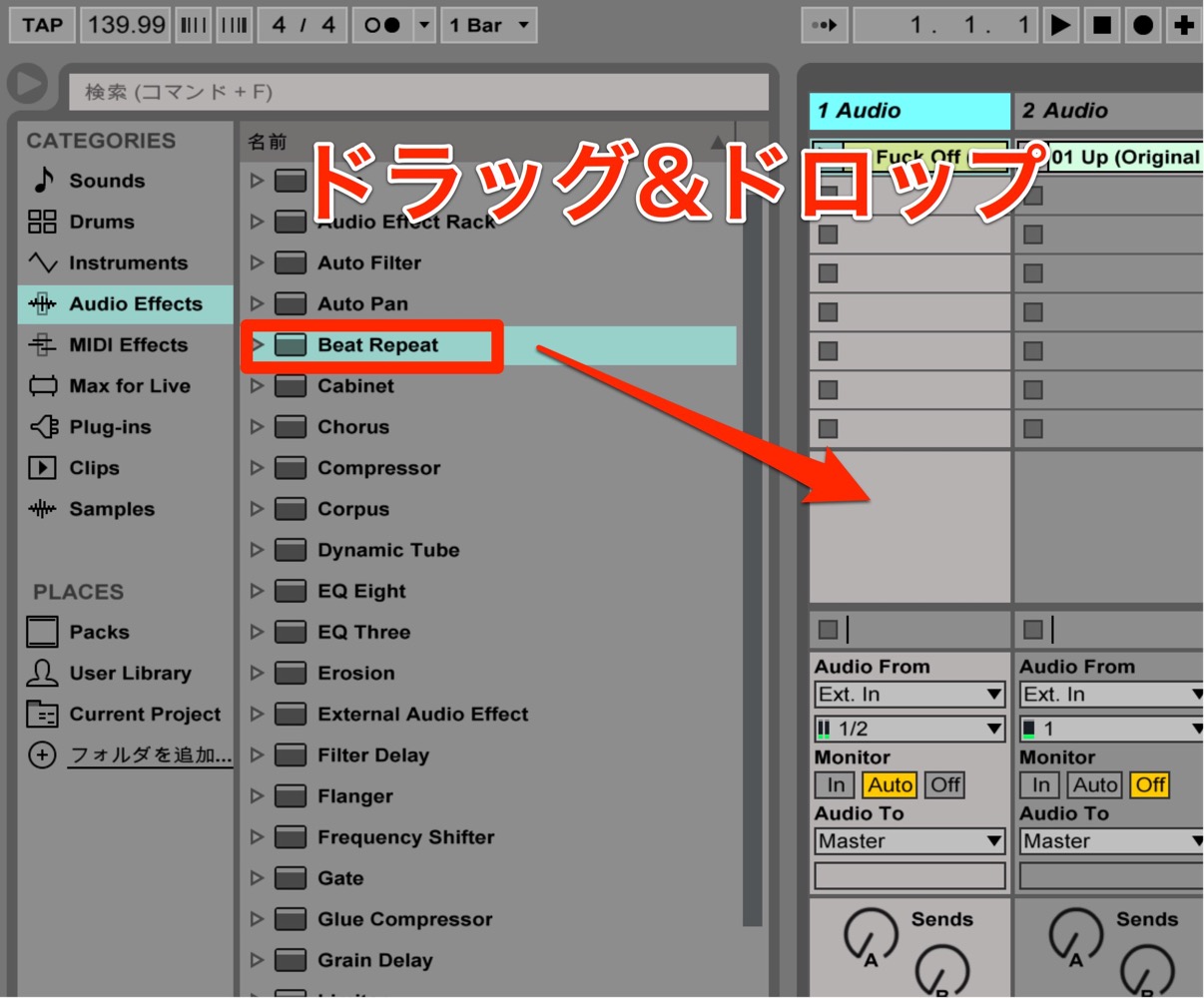Screen dimensions: 1204x998
Task: Select the 2 Audio track header
Action: (x=1109, y=111)
